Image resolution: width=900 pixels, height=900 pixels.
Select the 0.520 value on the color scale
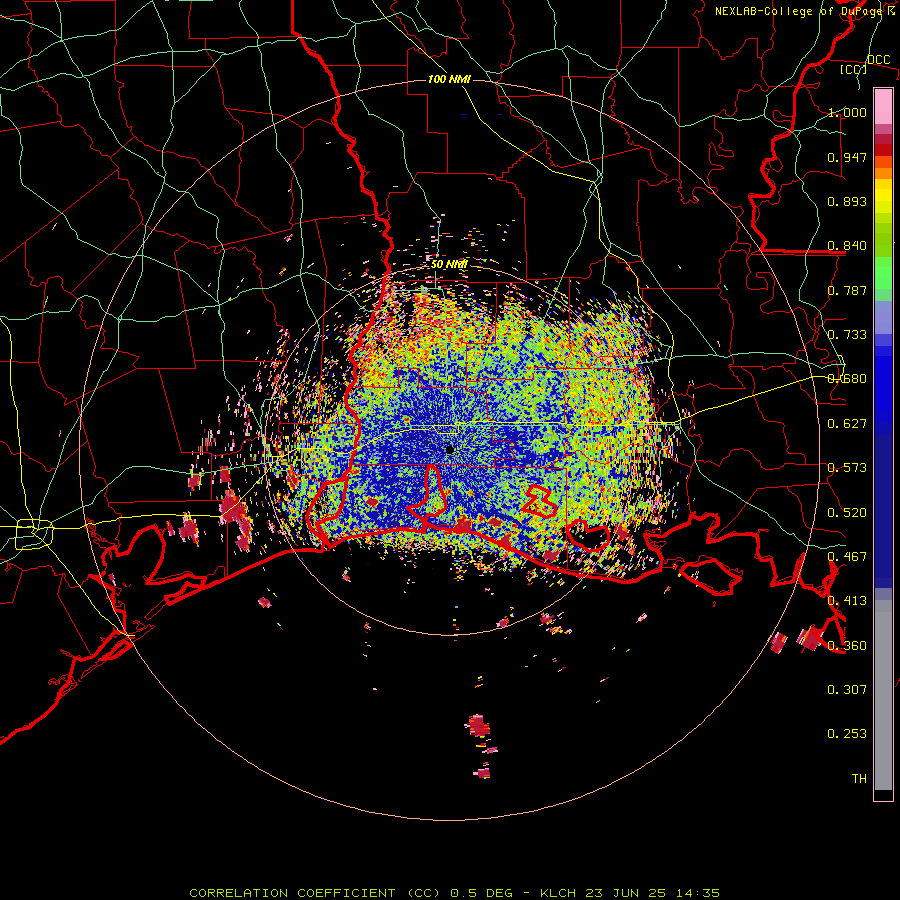click(847, 513)
